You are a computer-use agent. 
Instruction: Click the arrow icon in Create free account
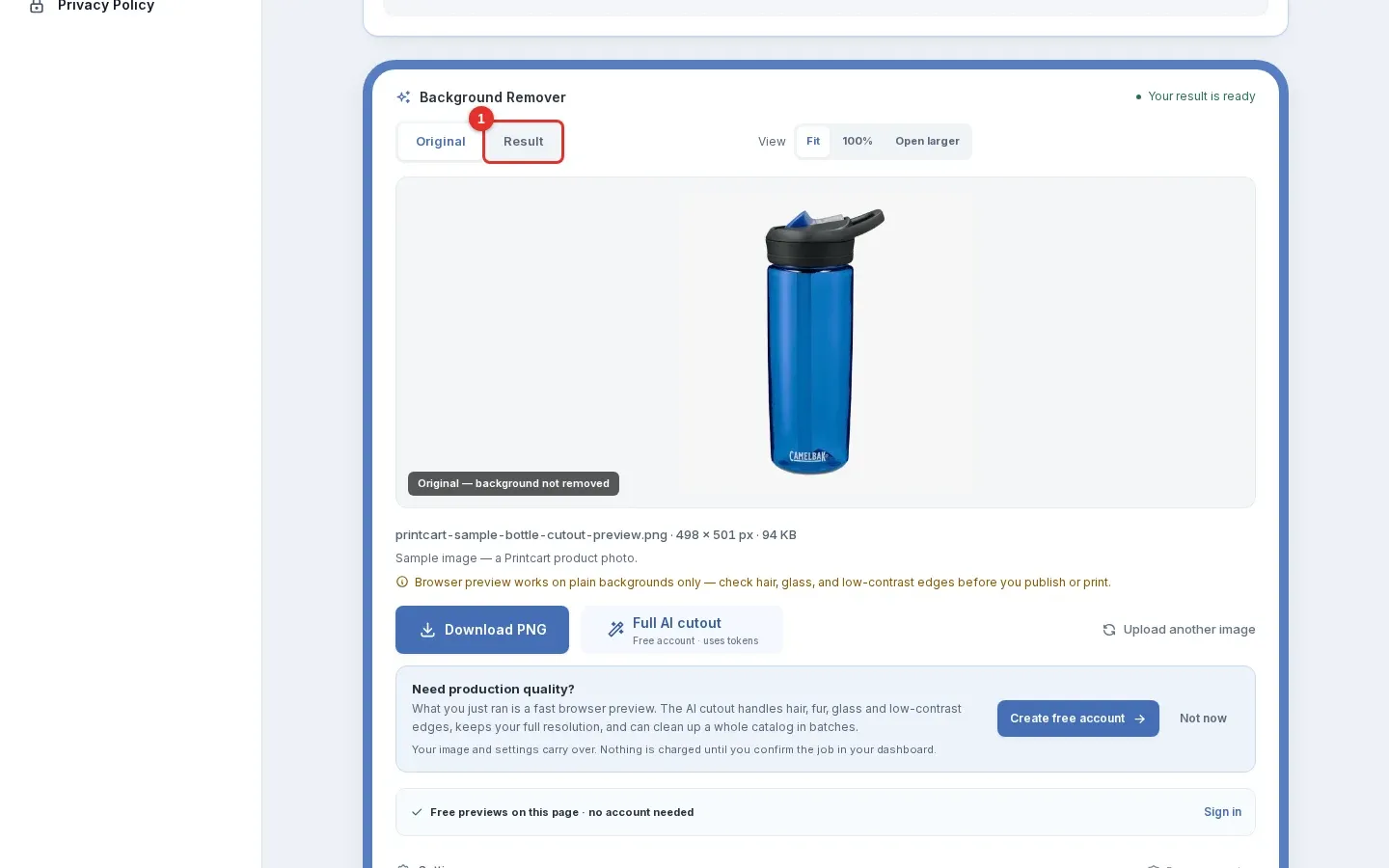pyautogui.click(x=1139, y=719)
